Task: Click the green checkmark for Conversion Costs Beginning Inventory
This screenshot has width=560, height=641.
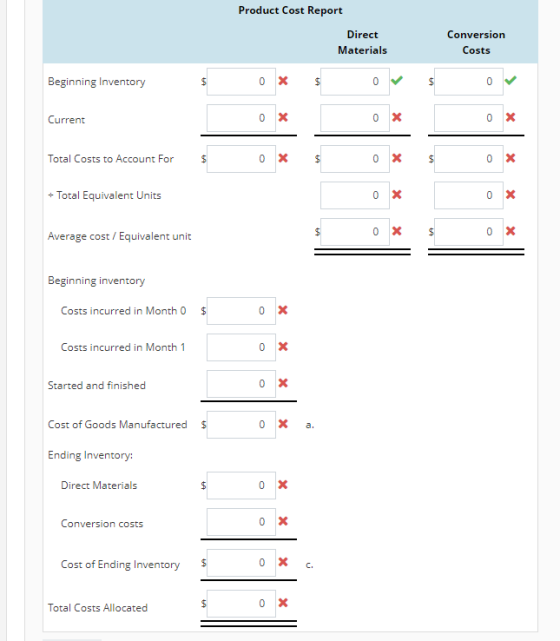Action: [510, 80]
